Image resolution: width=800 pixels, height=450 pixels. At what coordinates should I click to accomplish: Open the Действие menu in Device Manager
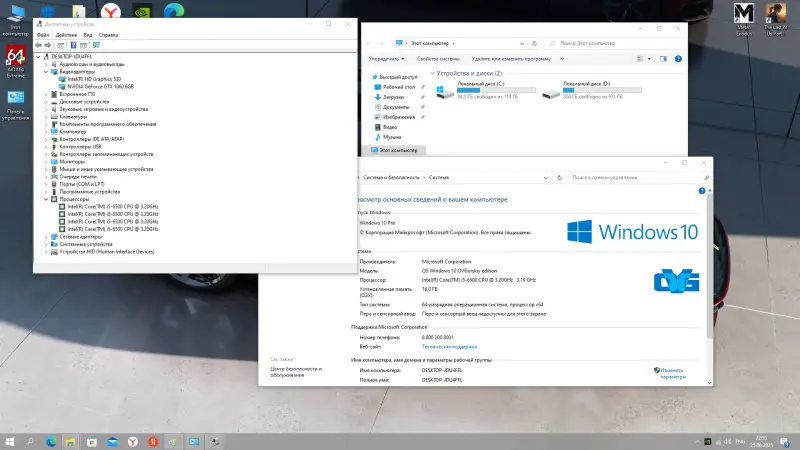[x=66, y=35]
